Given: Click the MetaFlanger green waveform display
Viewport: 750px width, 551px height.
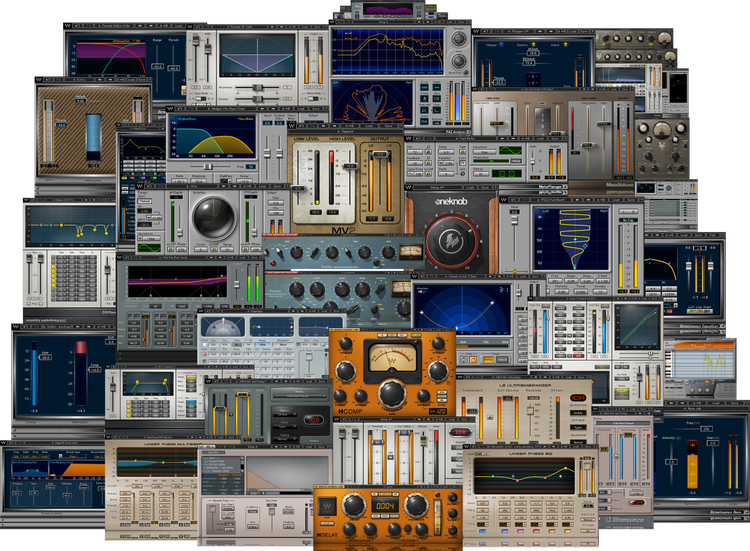Looking at the screenshot, I should coord(510,150).
